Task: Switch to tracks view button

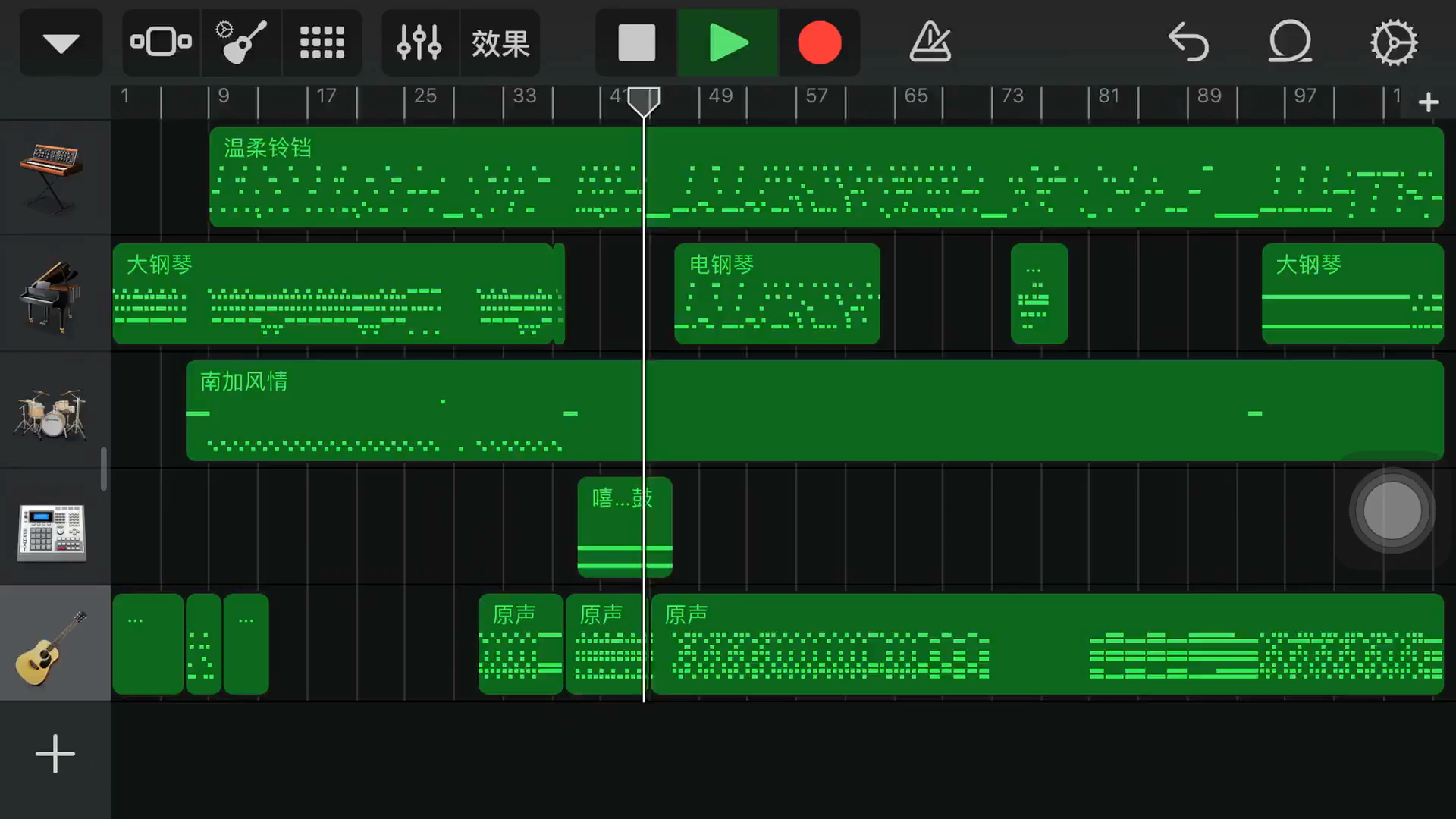Action: 162,42
